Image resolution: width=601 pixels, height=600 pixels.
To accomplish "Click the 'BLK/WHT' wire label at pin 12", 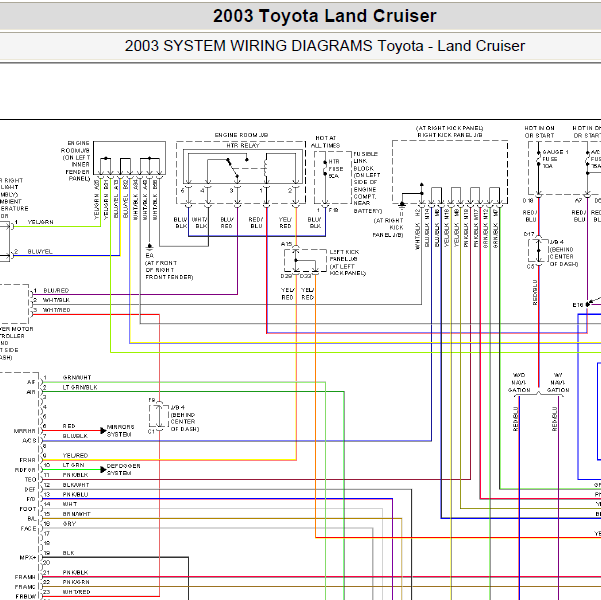I will click(x=76, y=485).
